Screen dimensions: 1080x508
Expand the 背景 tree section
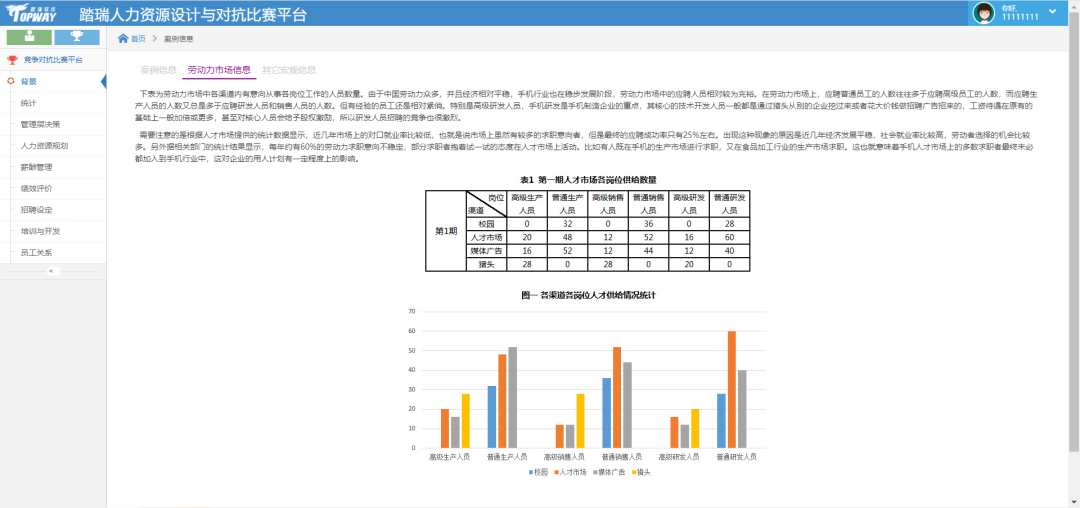(x=30, y=81)
